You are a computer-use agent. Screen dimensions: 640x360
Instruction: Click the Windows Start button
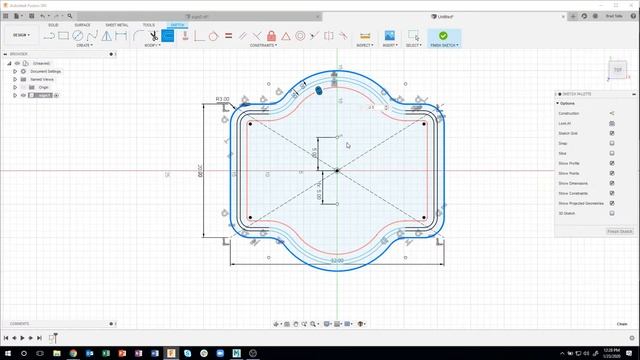click(x=8, y=353)
